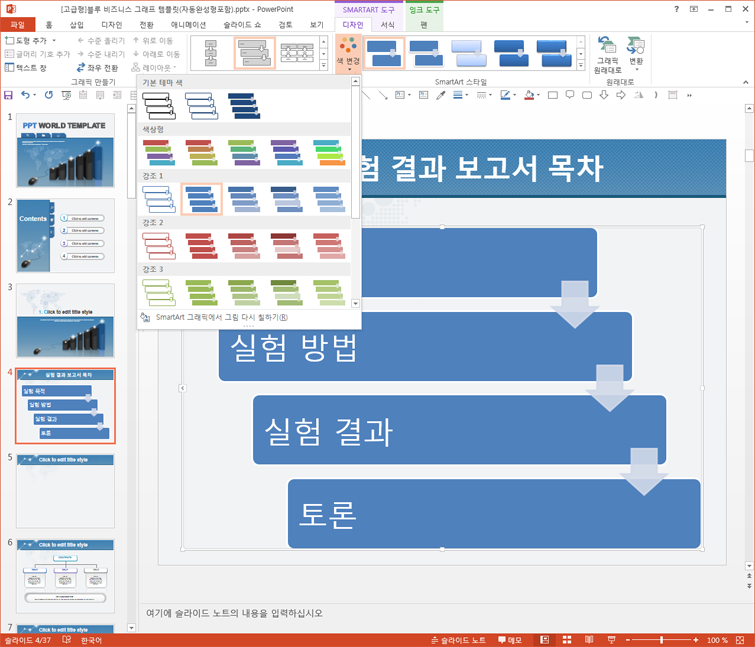Select the speech bubble callout shape
The image size is (755, 647).
coord(570,95)
